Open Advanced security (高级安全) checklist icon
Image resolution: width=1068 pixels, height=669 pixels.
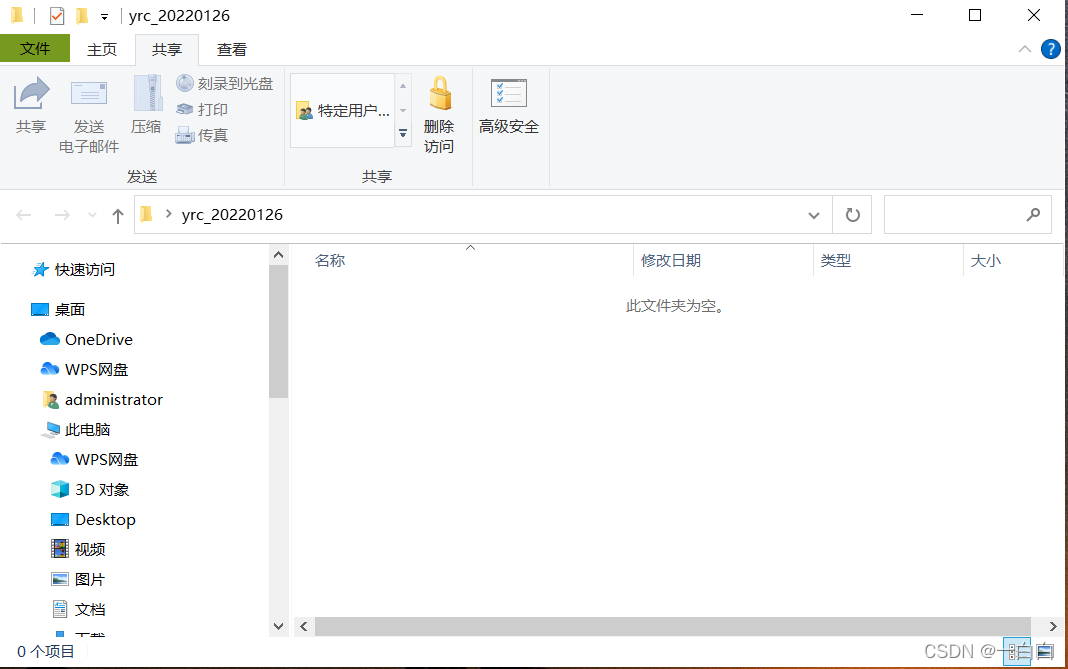pos(509,93)
